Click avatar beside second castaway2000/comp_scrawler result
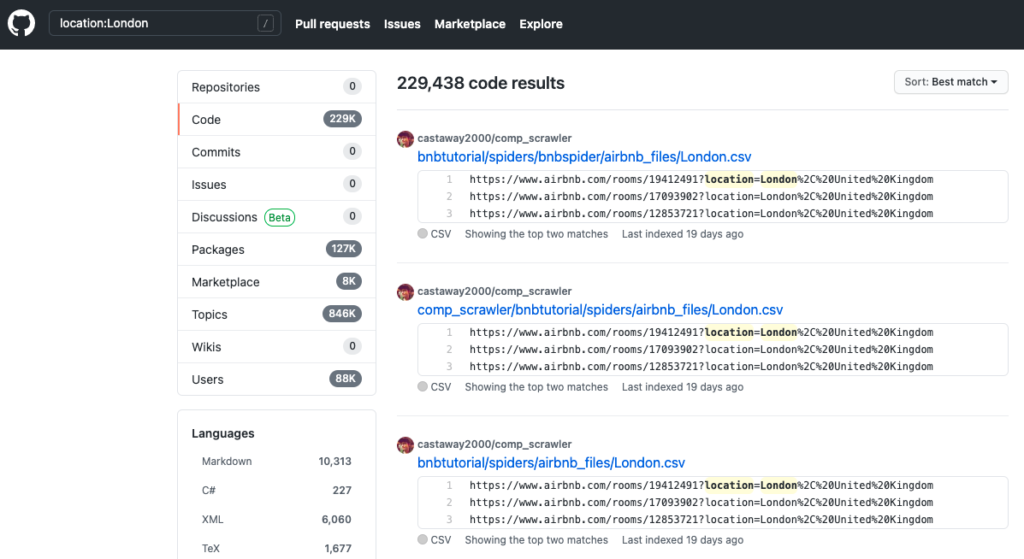The height and width of the screenshot is (559, 1024). tap(405, 292)
